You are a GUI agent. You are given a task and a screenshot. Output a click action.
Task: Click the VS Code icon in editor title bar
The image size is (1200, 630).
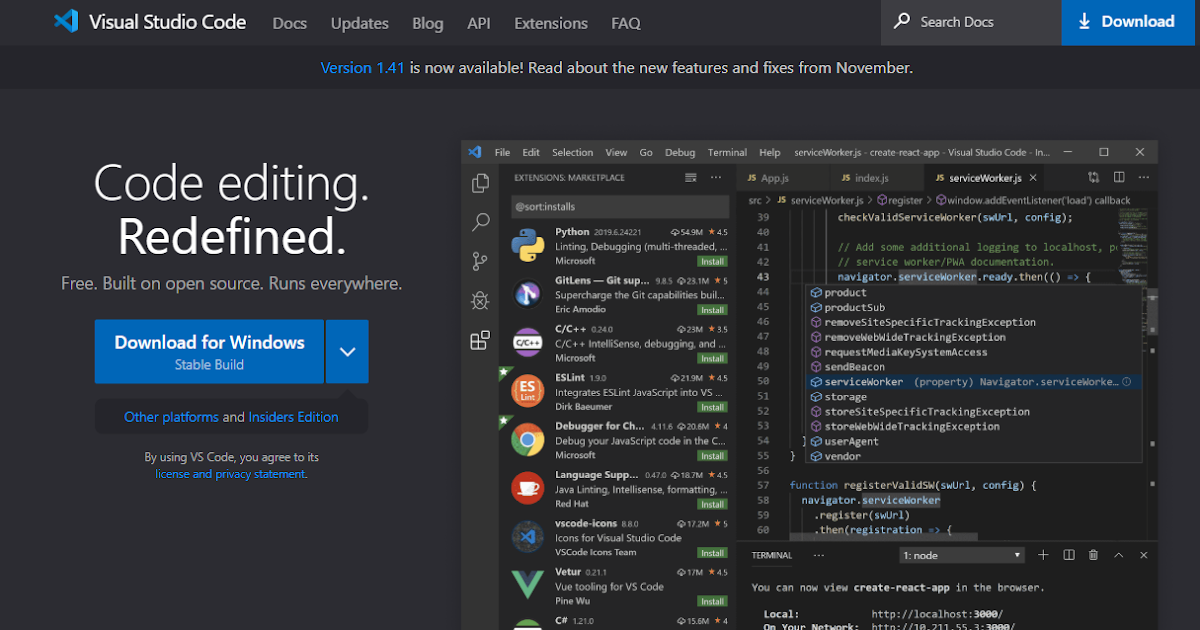475,152
